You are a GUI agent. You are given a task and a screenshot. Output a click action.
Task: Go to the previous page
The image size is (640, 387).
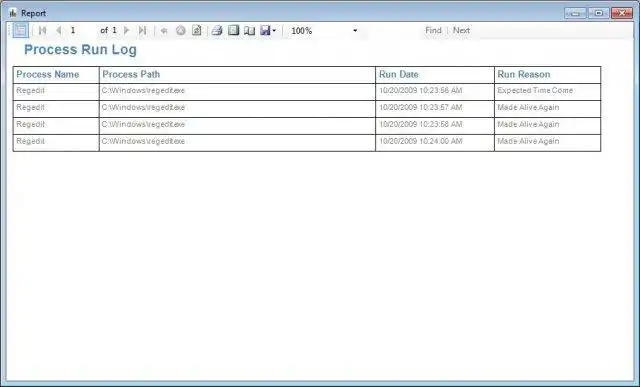58,30
